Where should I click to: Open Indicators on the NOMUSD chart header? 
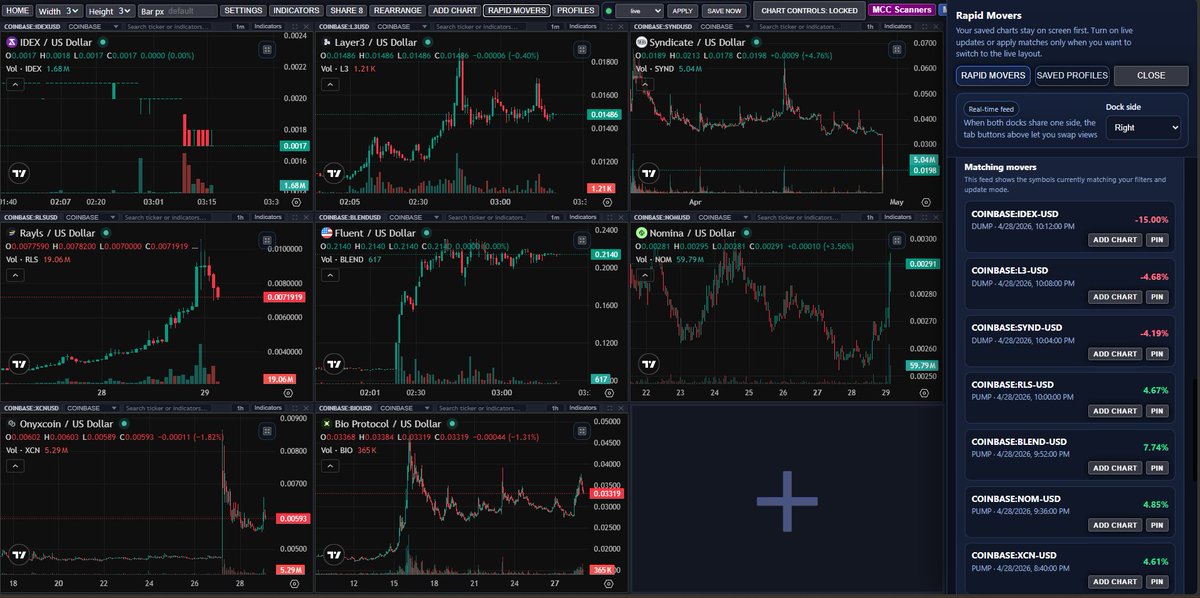tap(898, 216)
